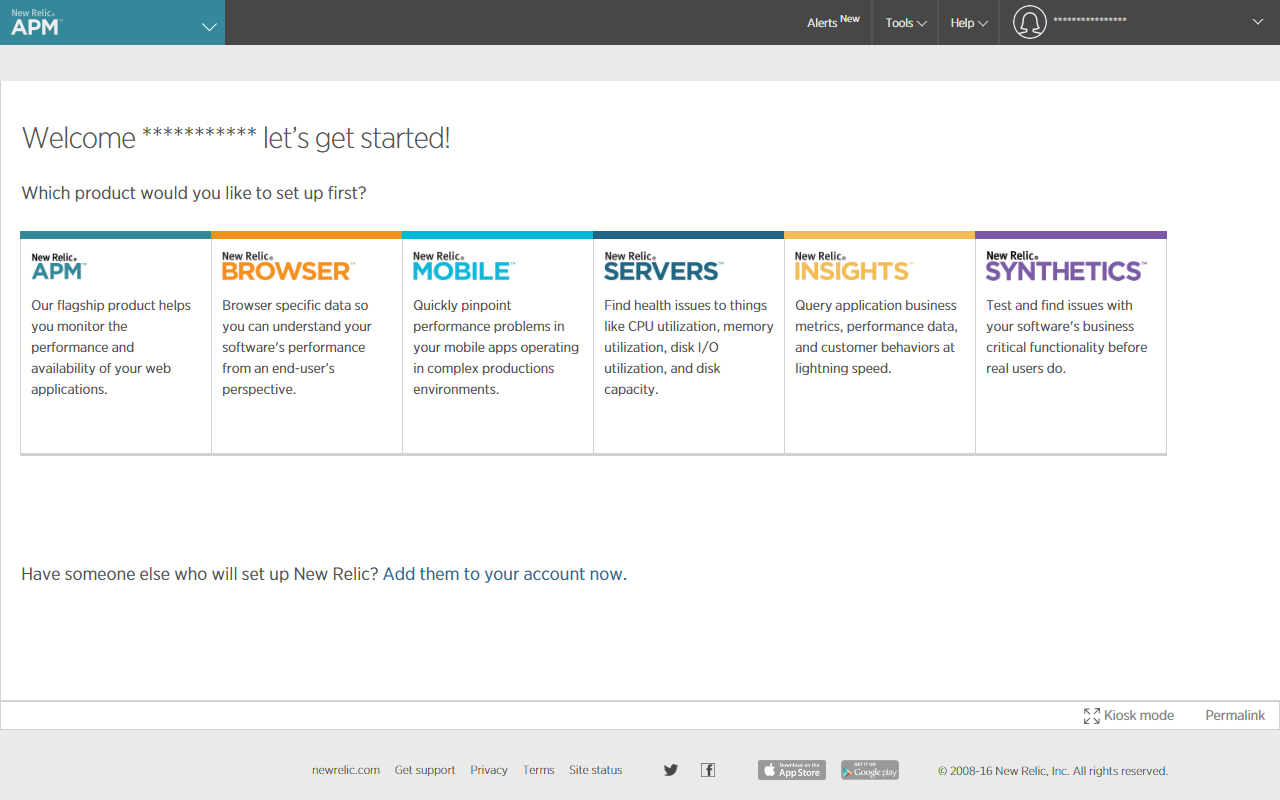Click the Download on the App Store badge
The width and height of the screenshot is (1280, 800).
click(792, 770)
